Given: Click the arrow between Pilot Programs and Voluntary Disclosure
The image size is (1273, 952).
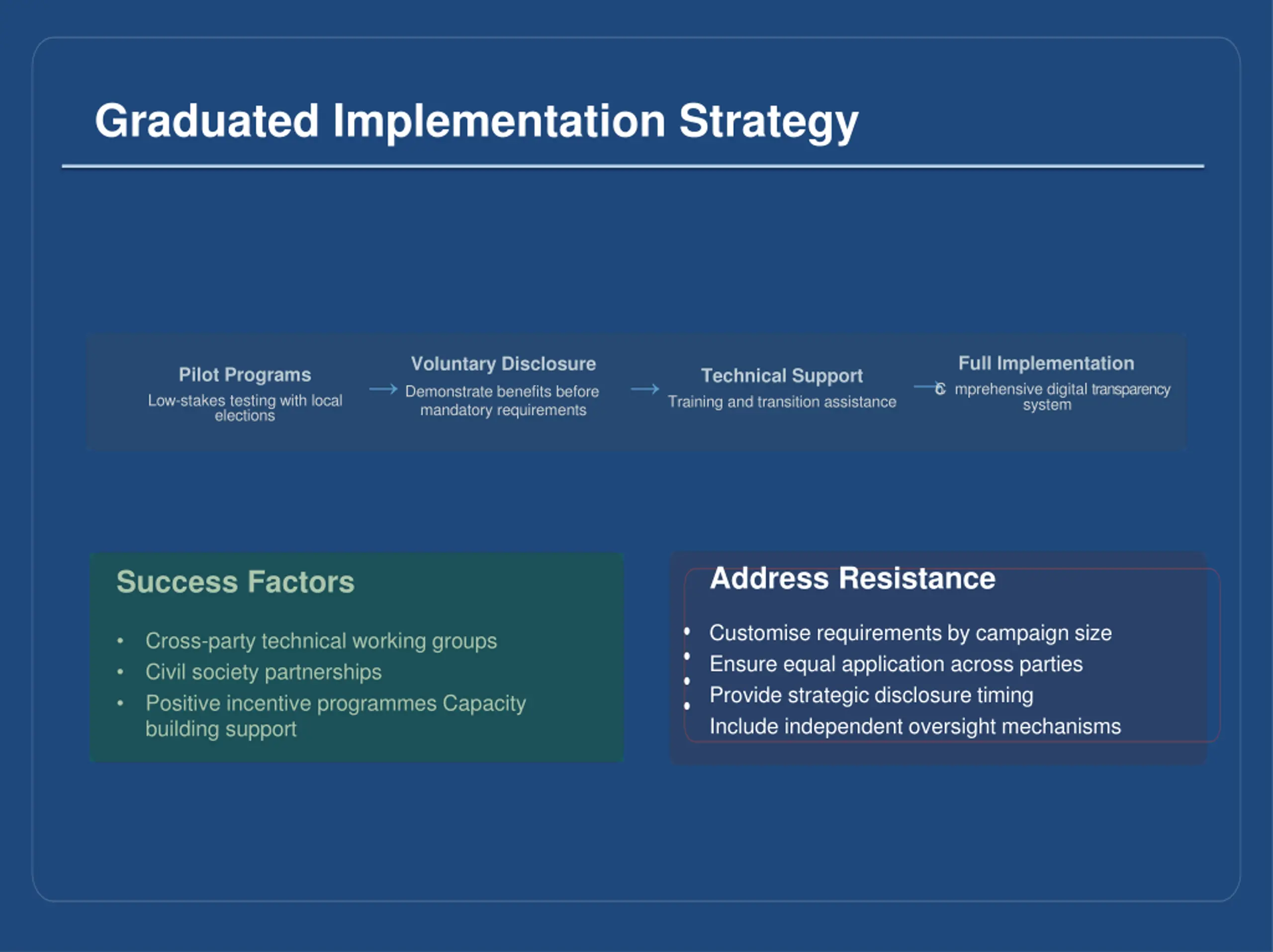Looking at the screenshot, I should (x=383, y=389).
